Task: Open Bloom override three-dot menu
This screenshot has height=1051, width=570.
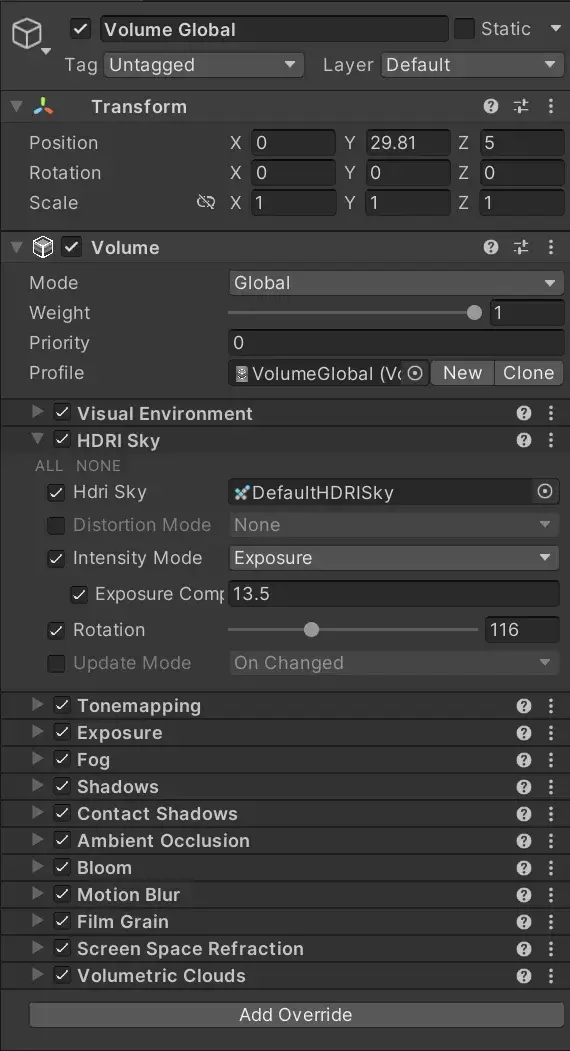Action: pyautogui.click(x=551, y=867)
